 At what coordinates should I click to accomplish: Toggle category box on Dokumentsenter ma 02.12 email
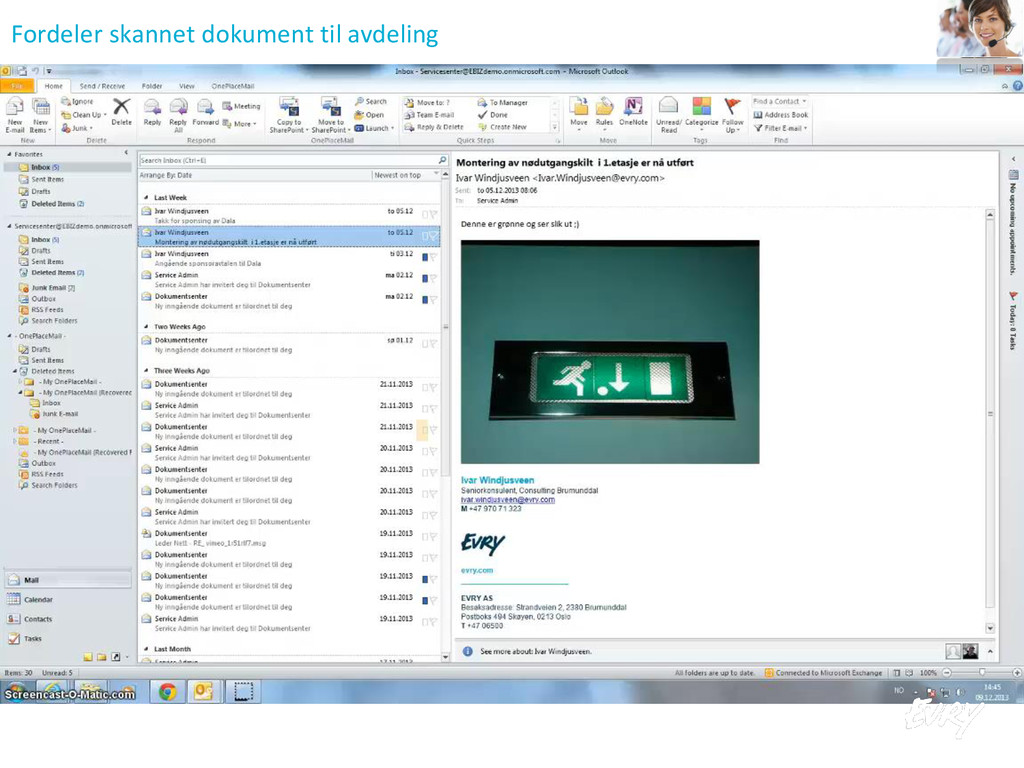[x=425, y=300]
